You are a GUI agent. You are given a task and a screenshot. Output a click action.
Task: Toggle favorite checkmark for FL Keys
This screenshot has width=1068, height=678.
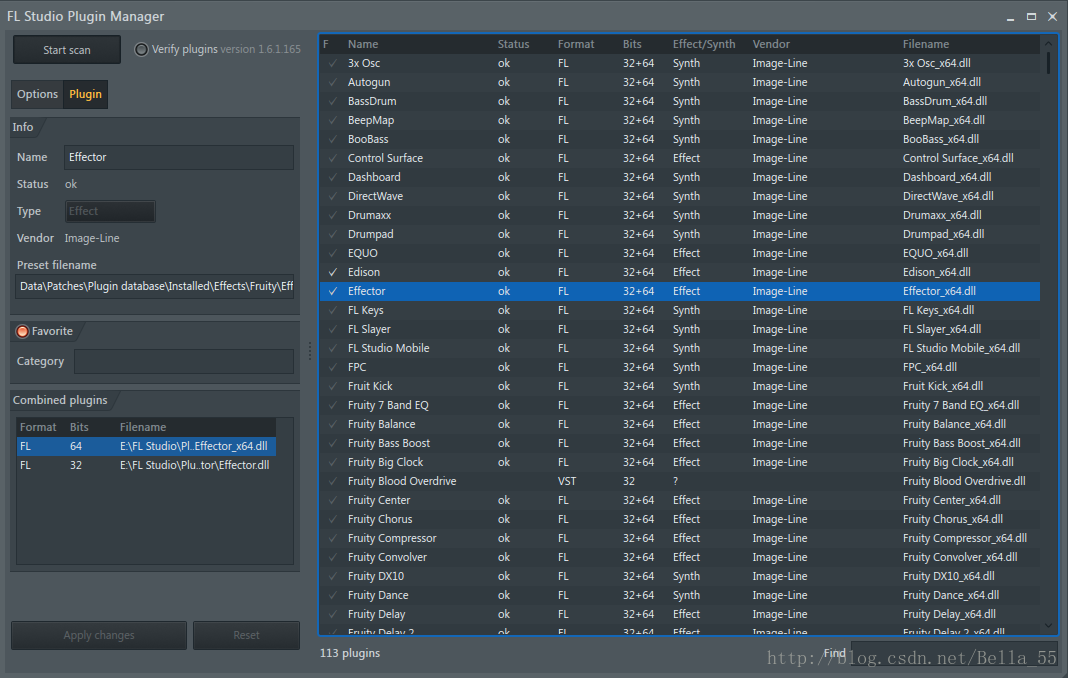coord(332,310)
